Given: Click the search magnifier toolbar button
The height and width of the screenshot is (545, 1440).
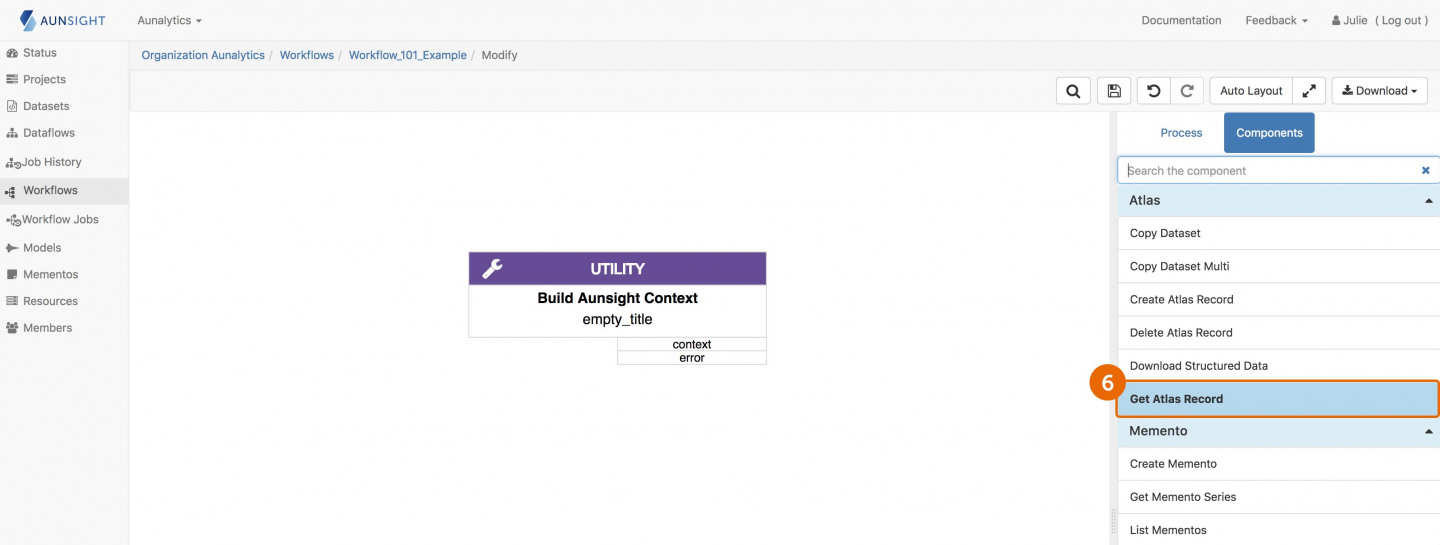Looking at the screenshot, I should coord(1073,91).
